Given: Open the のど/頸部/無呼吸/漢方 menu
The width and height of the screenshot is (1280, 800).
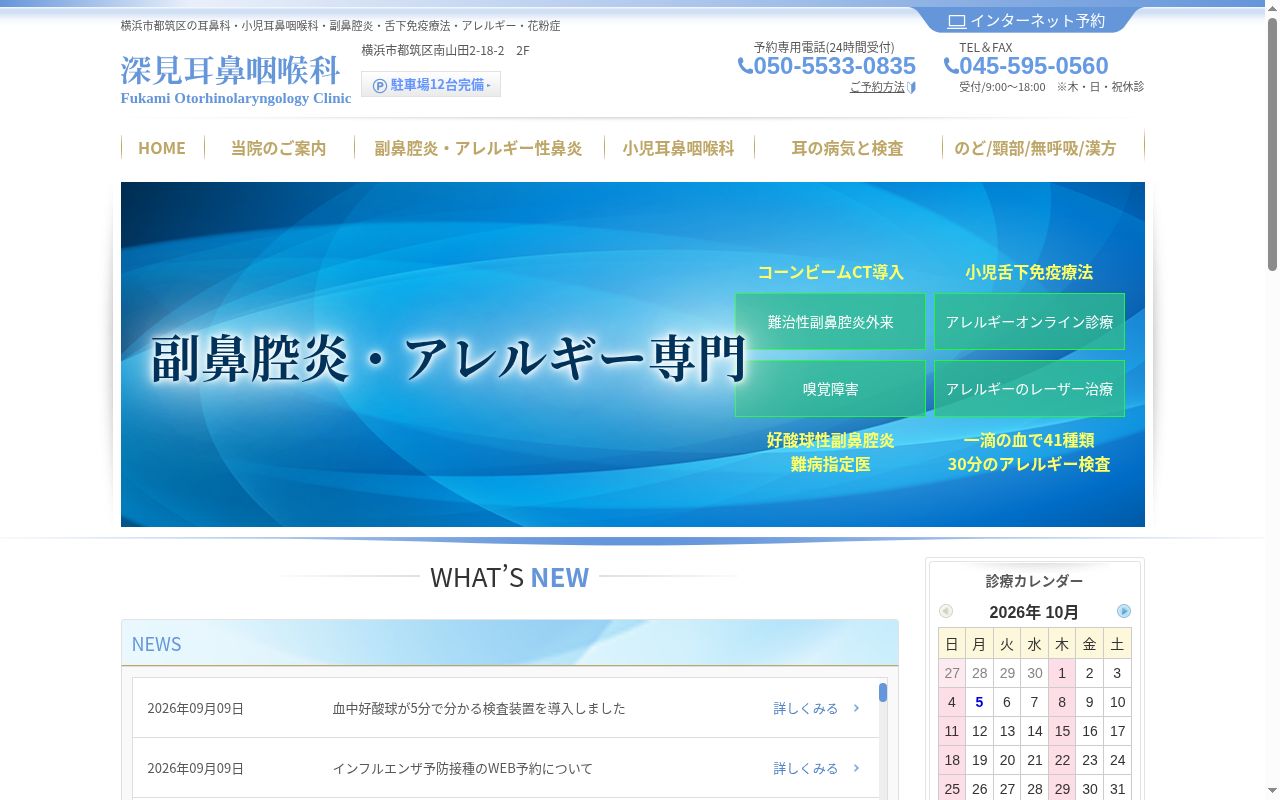Looking at the screenshot, I should click(1035, 148).
